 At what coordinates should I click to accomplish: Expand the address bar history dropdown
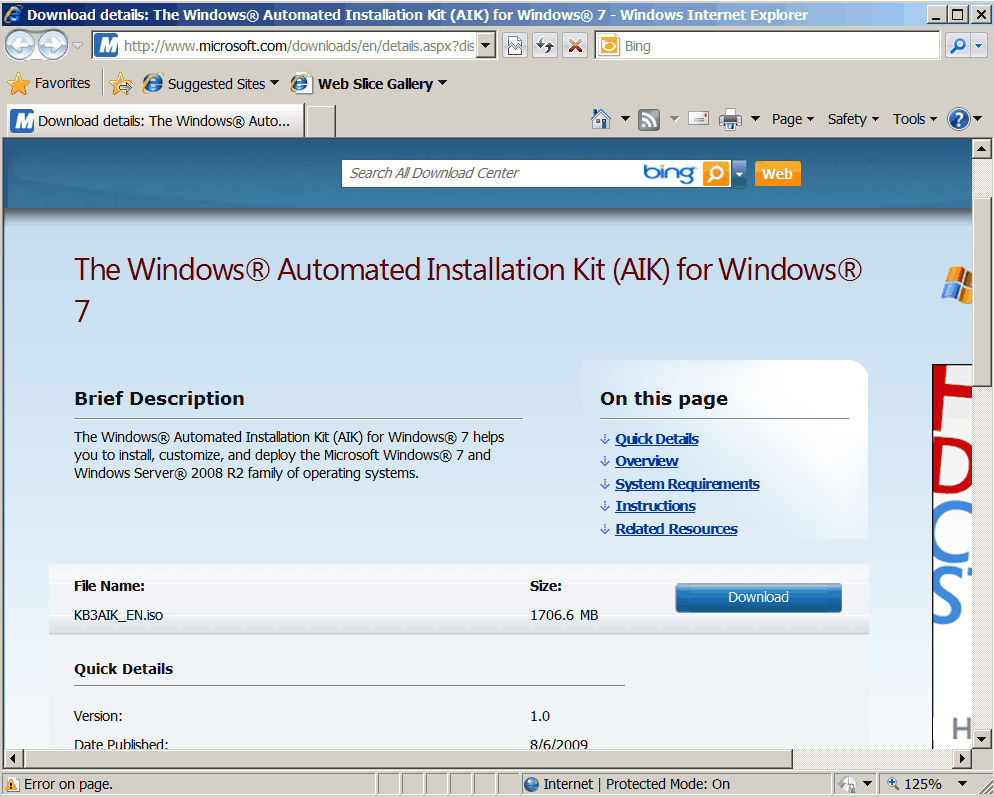[486, 46]
